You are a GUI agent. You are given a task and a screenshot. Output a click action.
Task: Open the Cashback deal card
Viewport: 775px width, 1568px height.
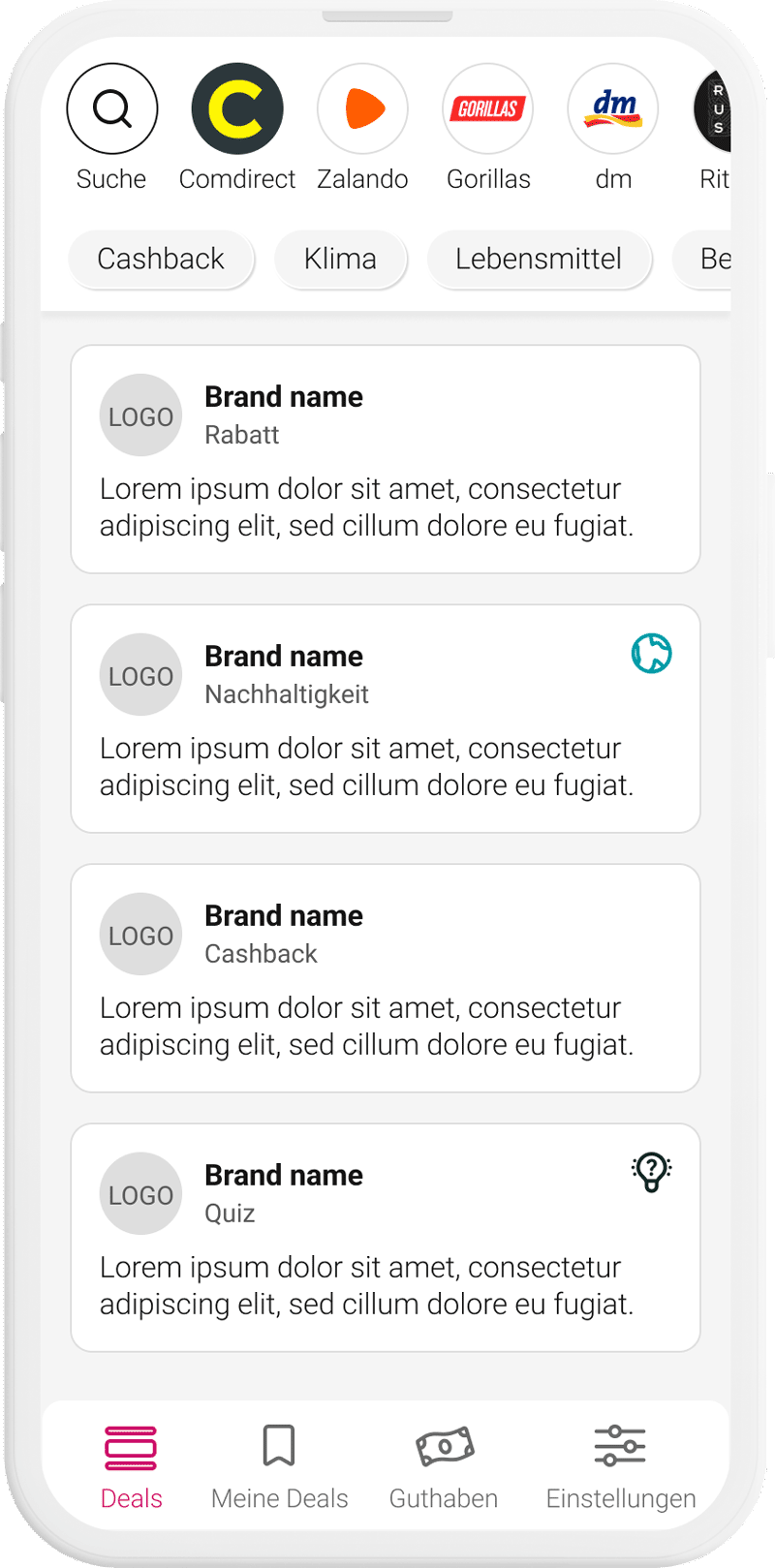386,978
